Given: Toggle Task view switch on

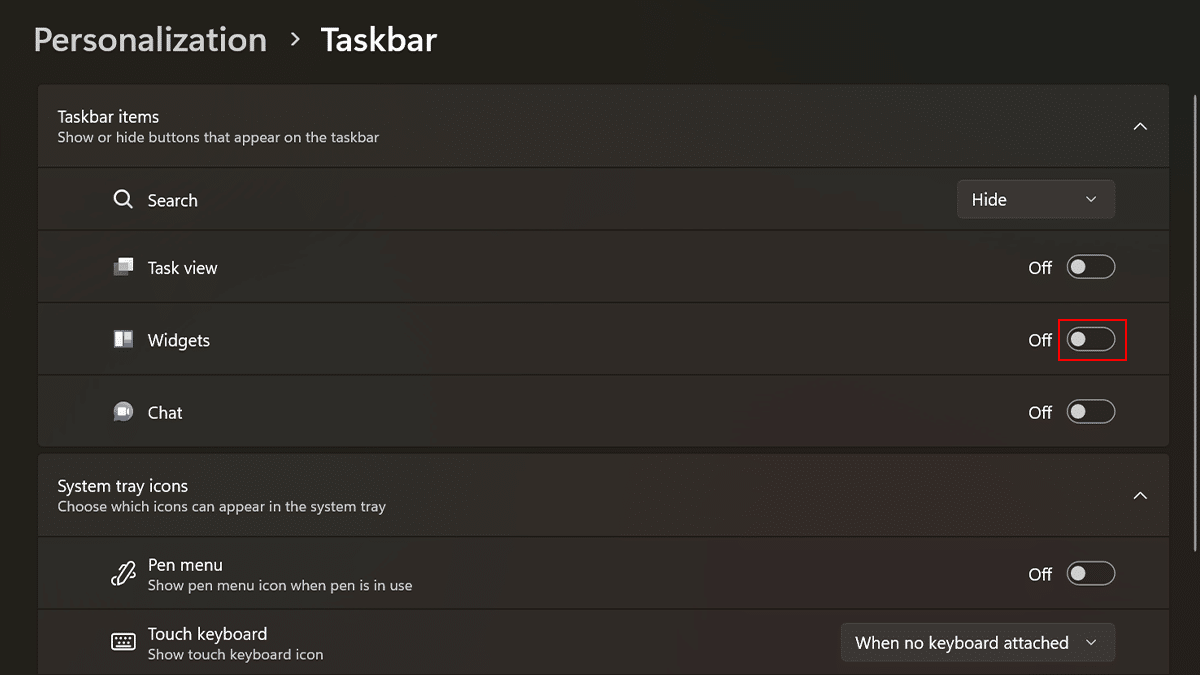Looking at the screenshot, I should (x=1090, y=267).
